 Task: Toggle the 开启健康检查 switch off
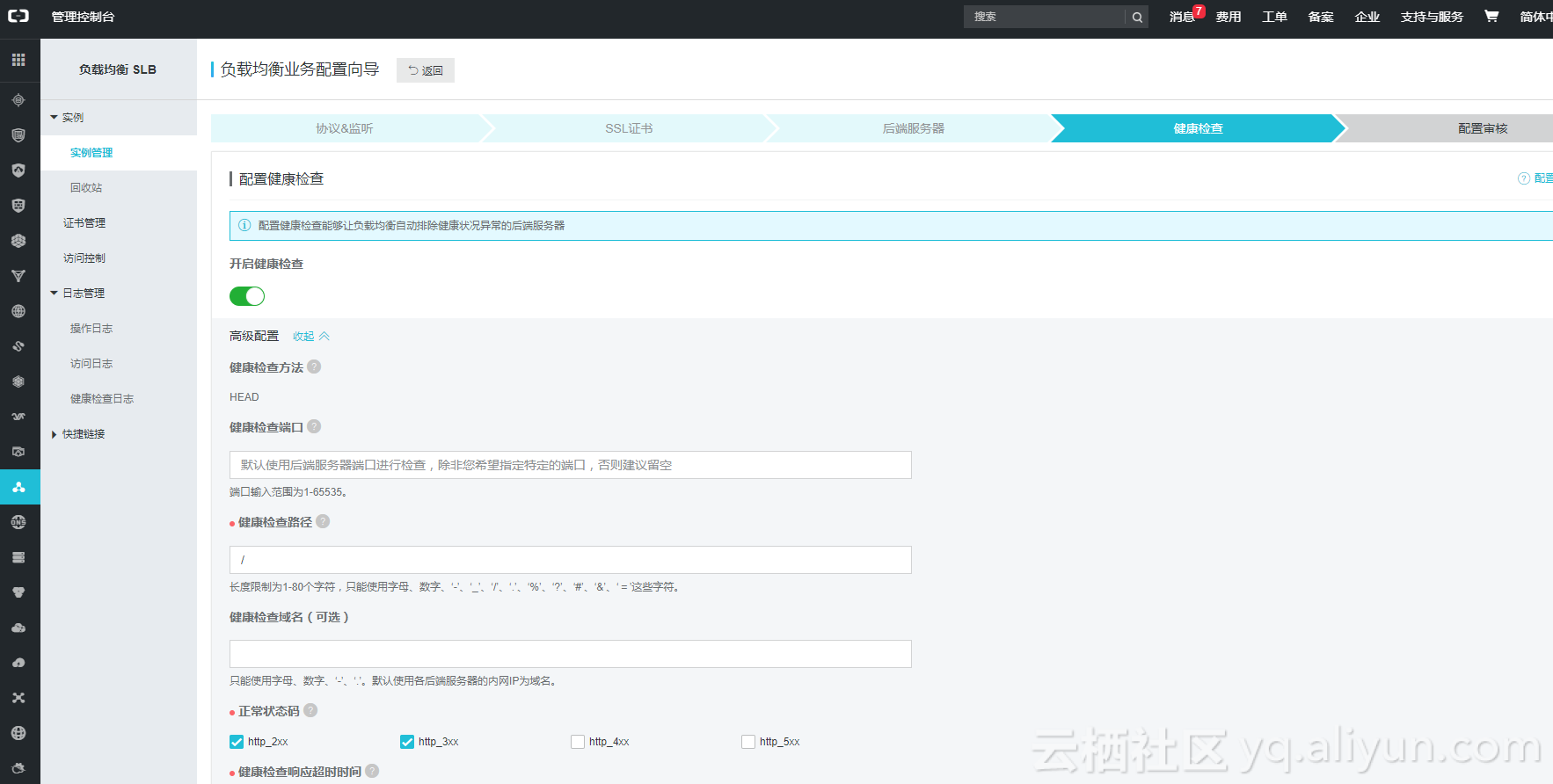point(247,296)
